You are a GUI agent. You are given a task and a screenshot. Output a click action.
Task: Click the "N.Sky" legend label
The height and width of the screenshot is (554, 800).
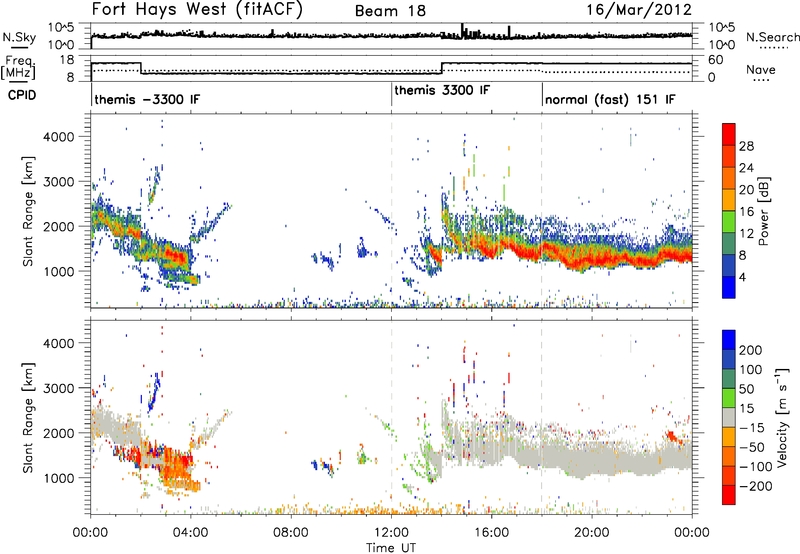point(19,37)
